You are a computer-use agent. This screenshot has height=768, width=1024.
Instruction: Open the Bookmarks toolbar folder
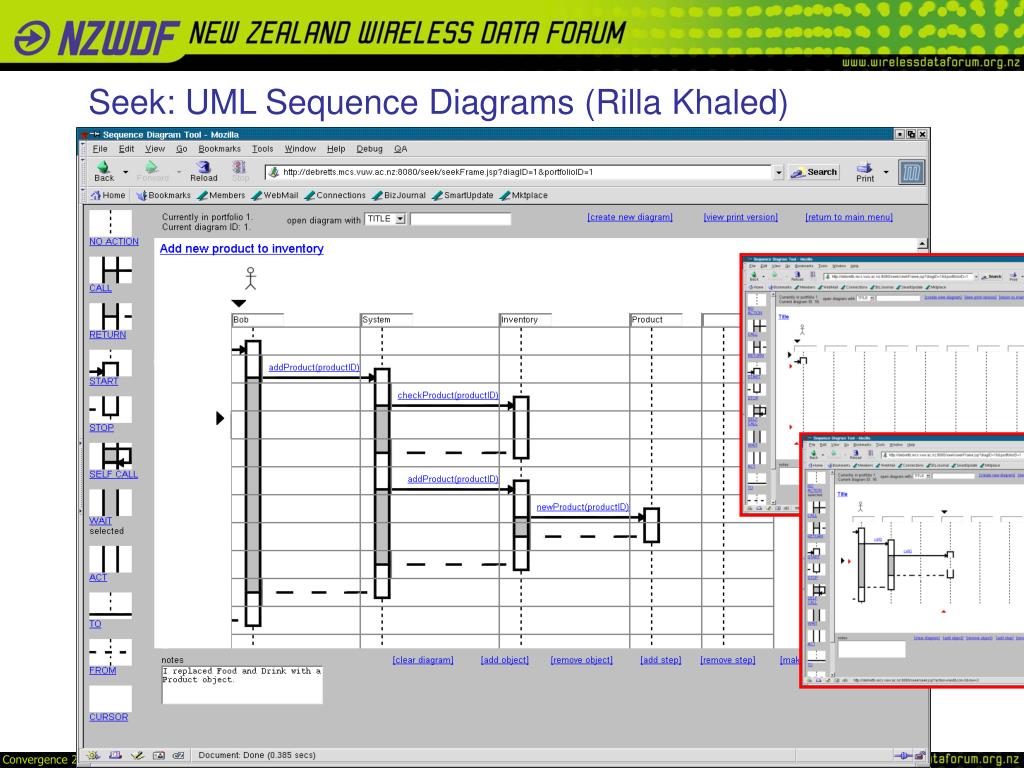click(163, 195)
